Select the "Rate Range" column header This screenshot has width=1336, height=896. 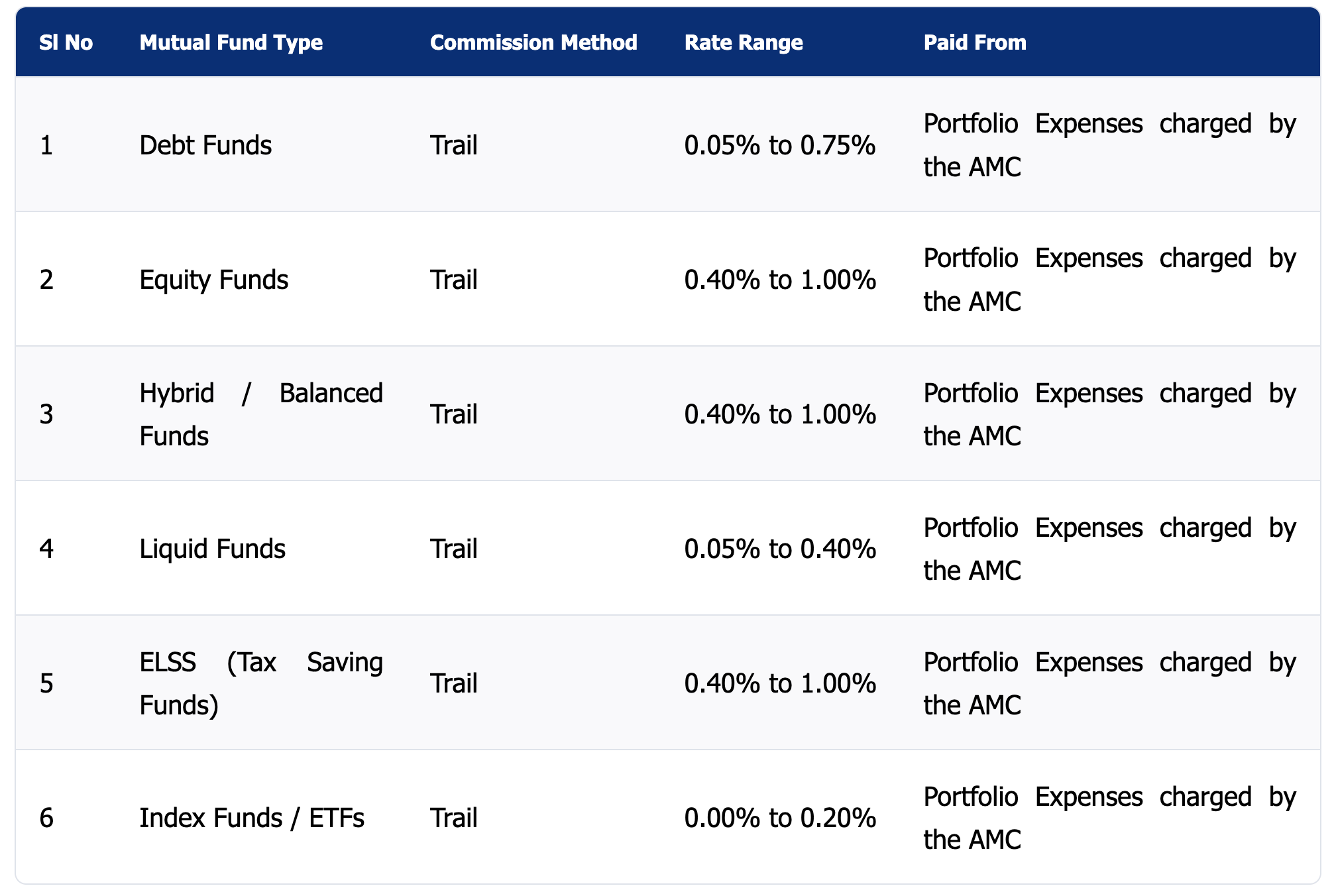(x=743, y=42)
